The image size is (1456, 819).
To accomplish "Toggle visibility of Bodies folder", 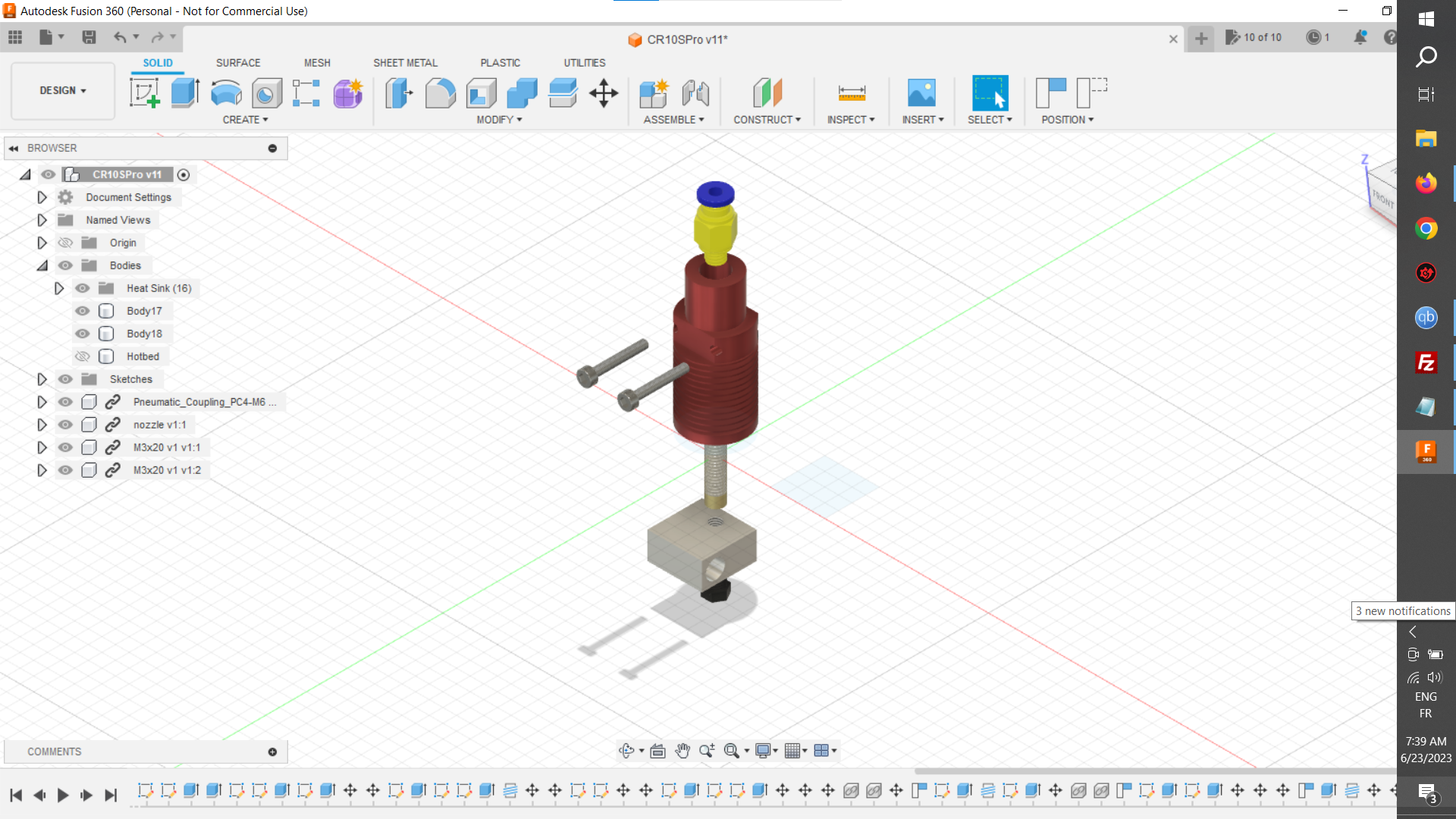I will [x=66, y=265].
